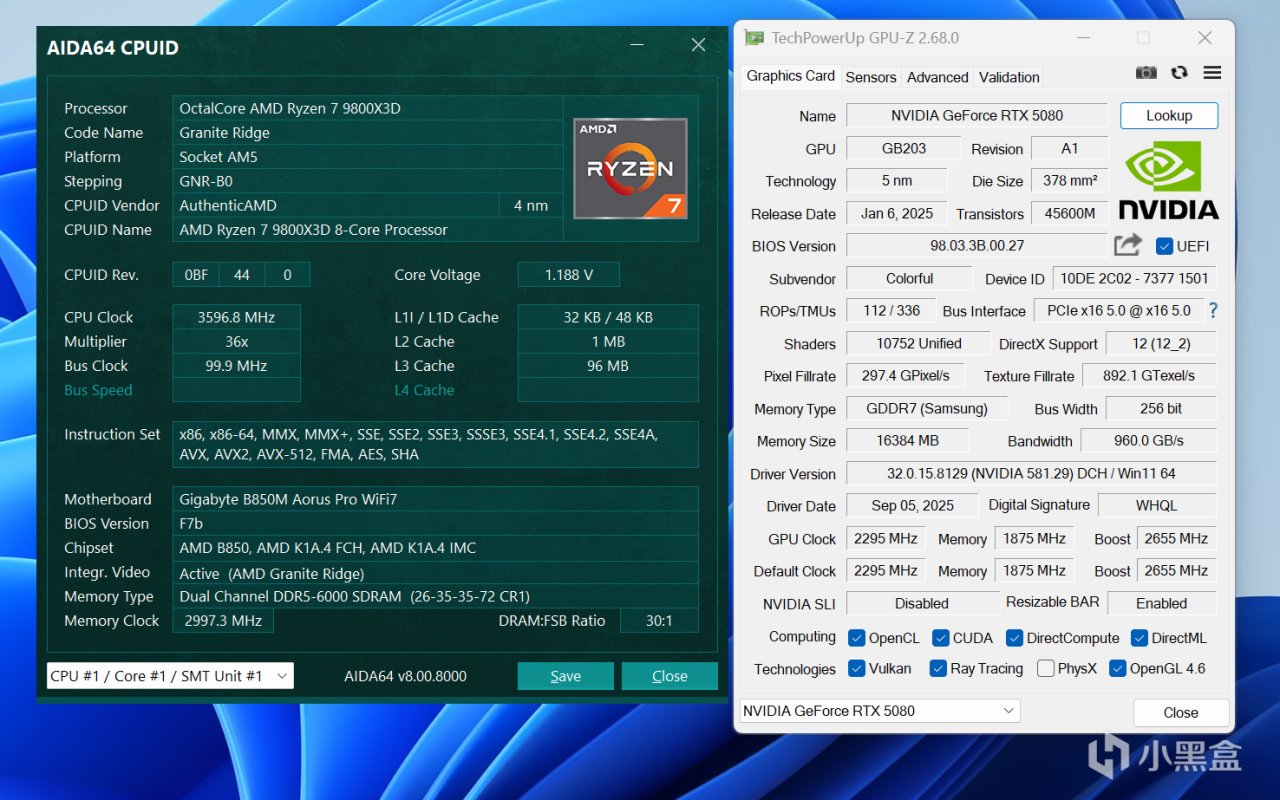Open the GPU selection dropdown in GPU-Z

coord(880,711)
